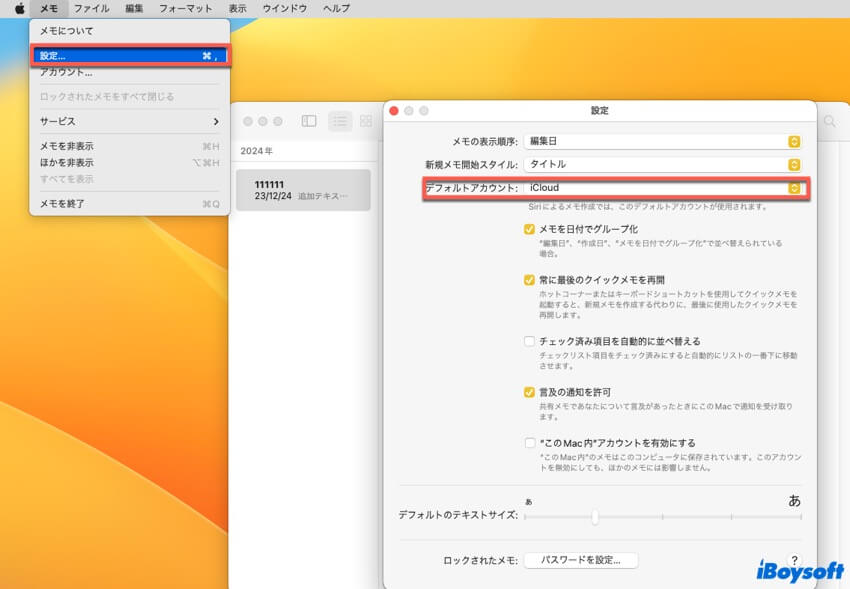The height and width of the screenshot is (589, 850).
Task: Open the ファイル menu
Action: coord(92,8)
